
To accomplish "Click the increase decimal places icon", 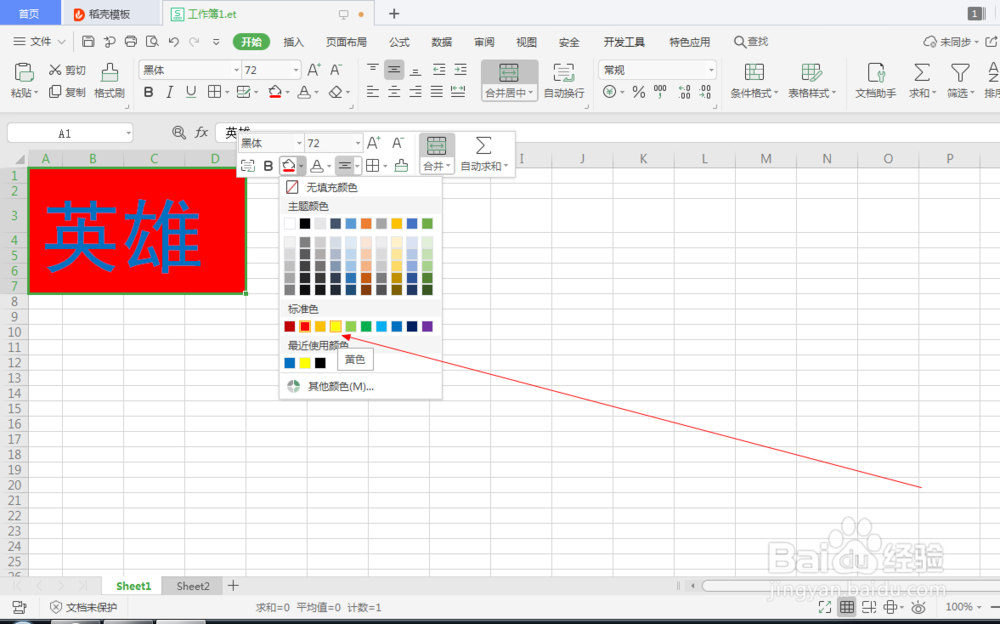I will [684, 92].
